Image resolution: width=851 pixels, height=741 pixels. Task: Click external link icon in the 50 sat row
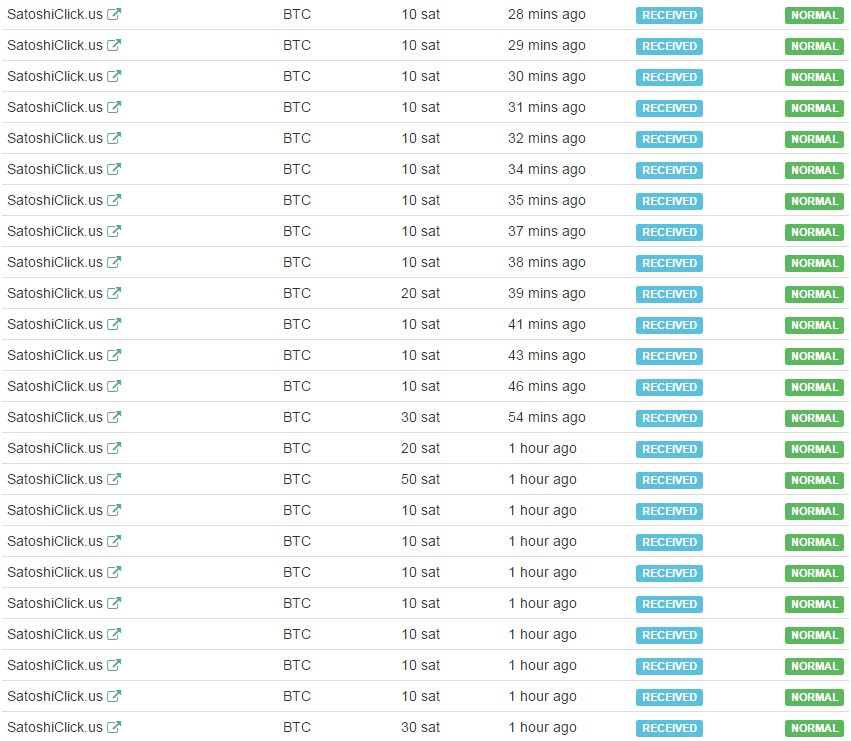[114, 480]
